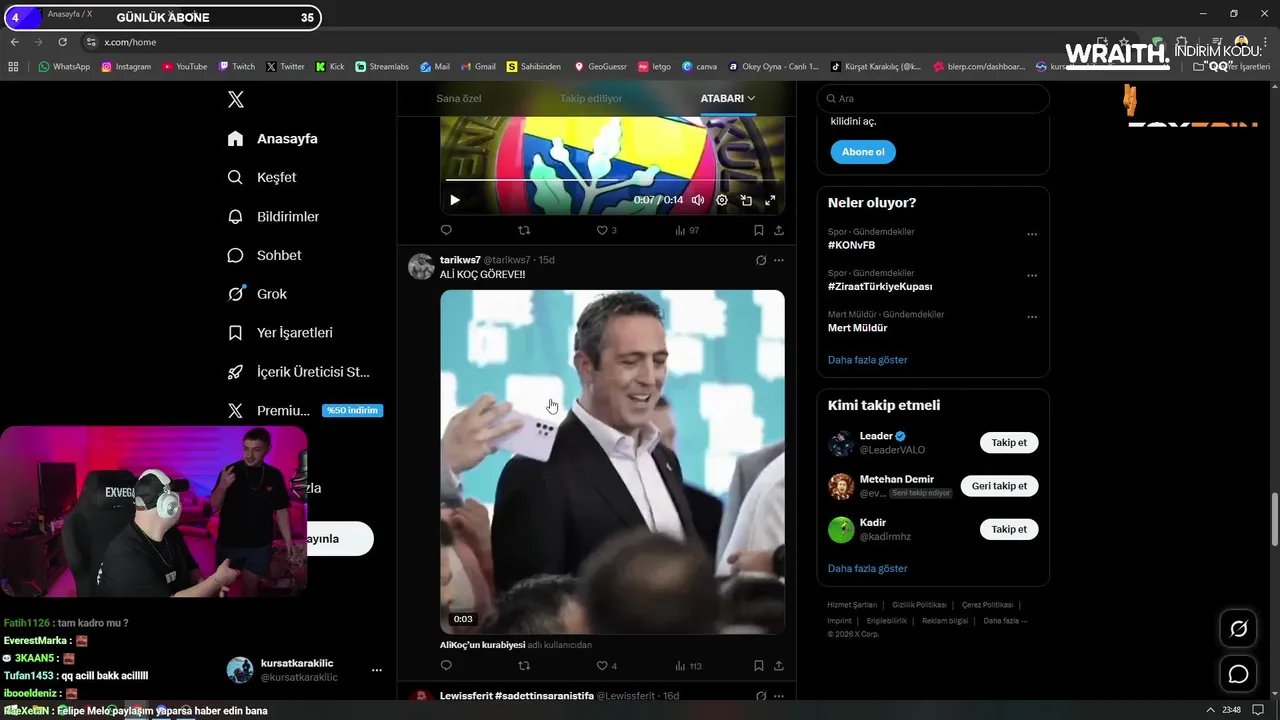Like tarikws7 post with 4 likes
The image size is (1280, 720).
[x=606, y=665]
